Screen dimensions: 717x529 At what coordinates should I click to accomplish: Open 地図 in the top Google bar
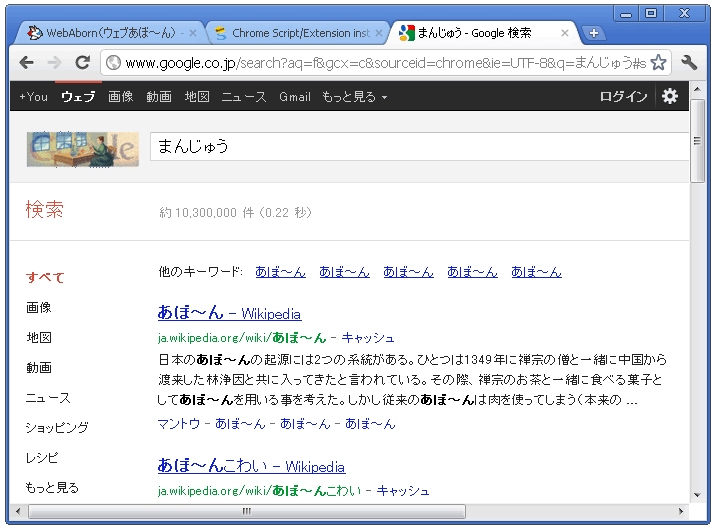(x=197, y=97)
